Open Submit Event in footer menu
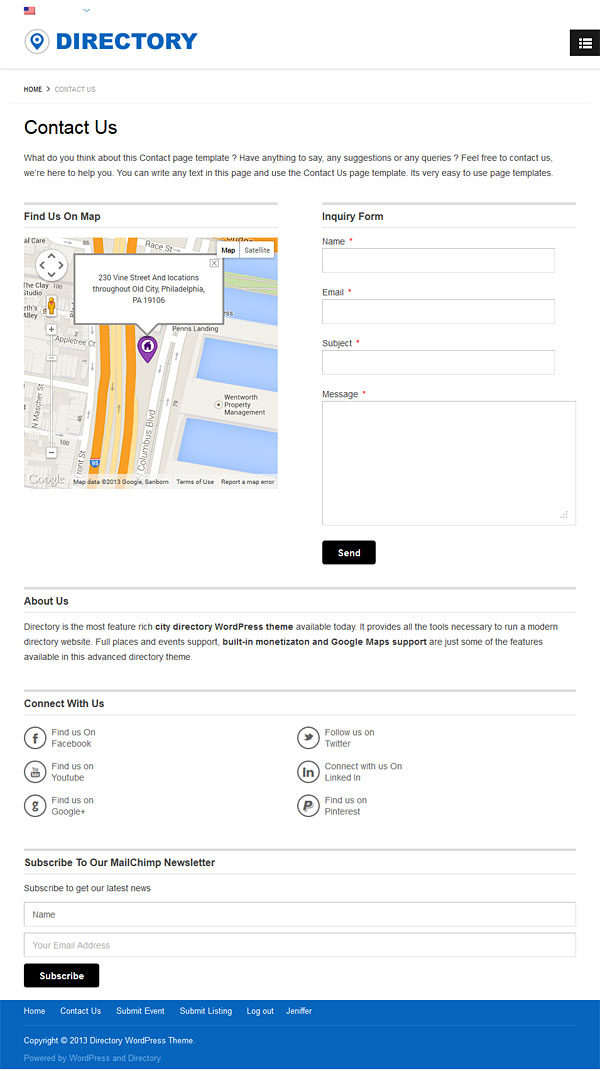 [140, 1011]
